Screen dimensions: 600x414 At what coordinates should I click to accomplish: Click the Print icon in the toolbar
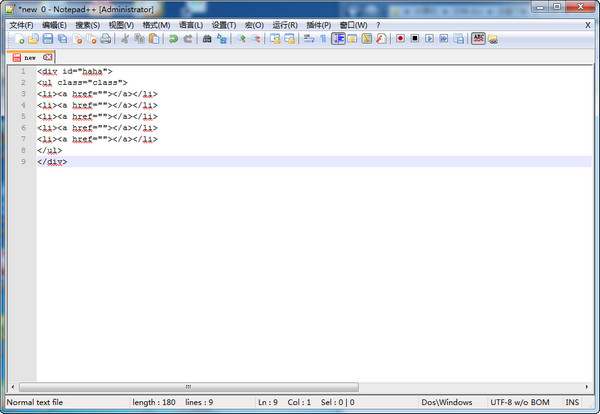(106, 39)
